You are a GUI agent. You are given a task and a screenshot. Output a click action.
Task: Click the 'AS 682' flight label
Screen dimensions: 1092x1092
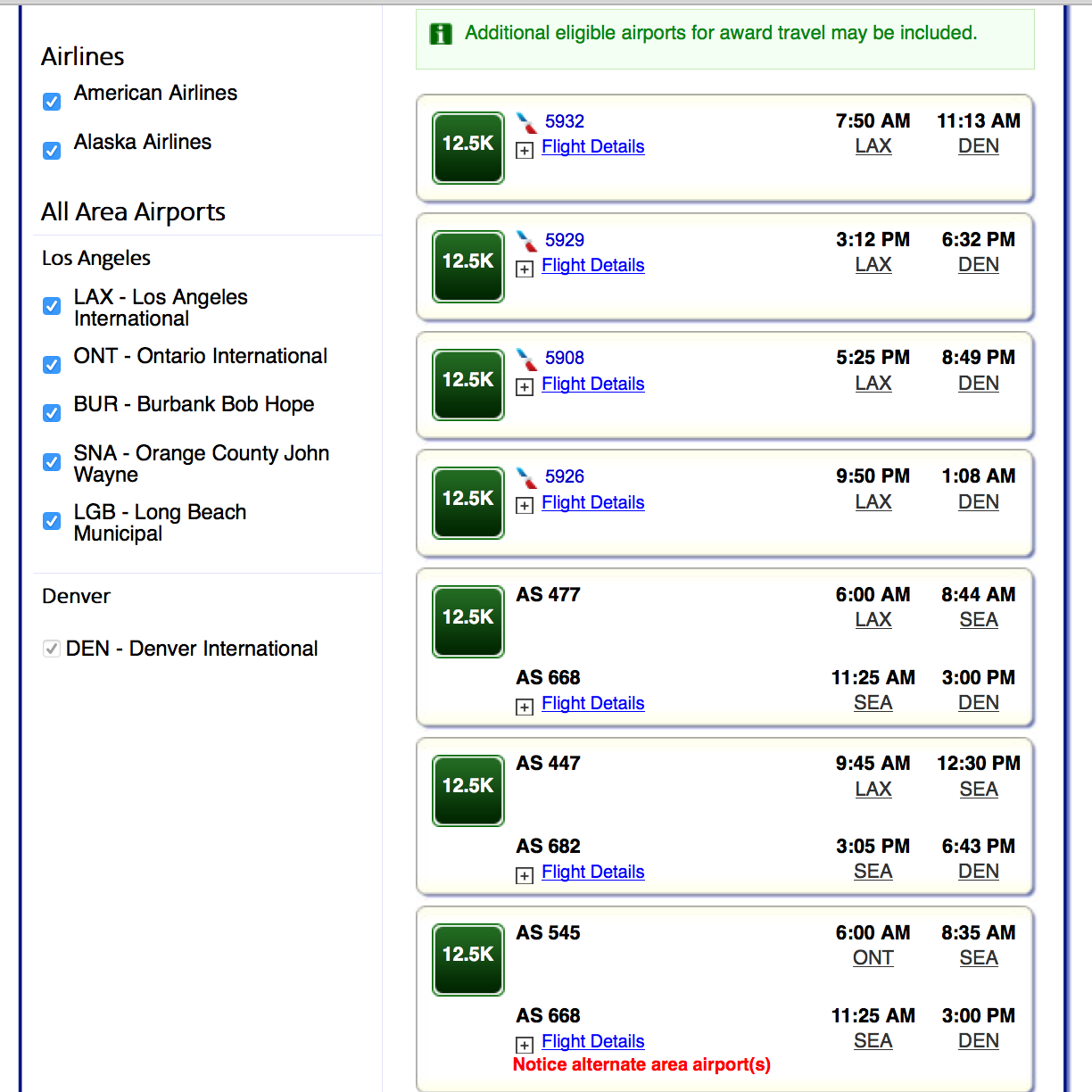click(x=548, y=847)
